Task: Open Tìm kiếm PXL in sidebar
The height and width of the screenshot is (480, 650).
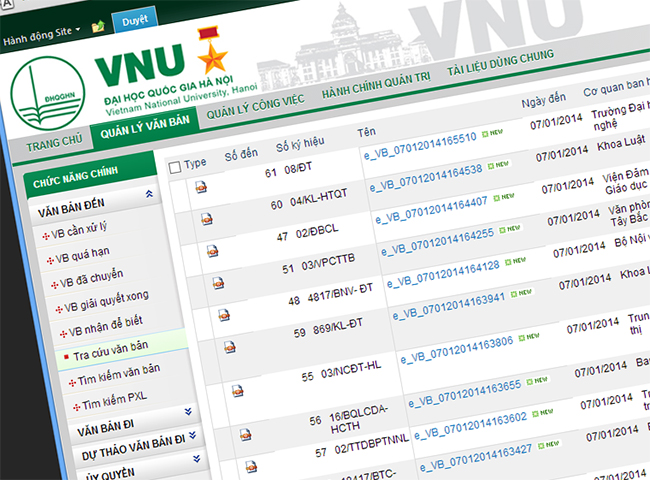Action: 114,400
